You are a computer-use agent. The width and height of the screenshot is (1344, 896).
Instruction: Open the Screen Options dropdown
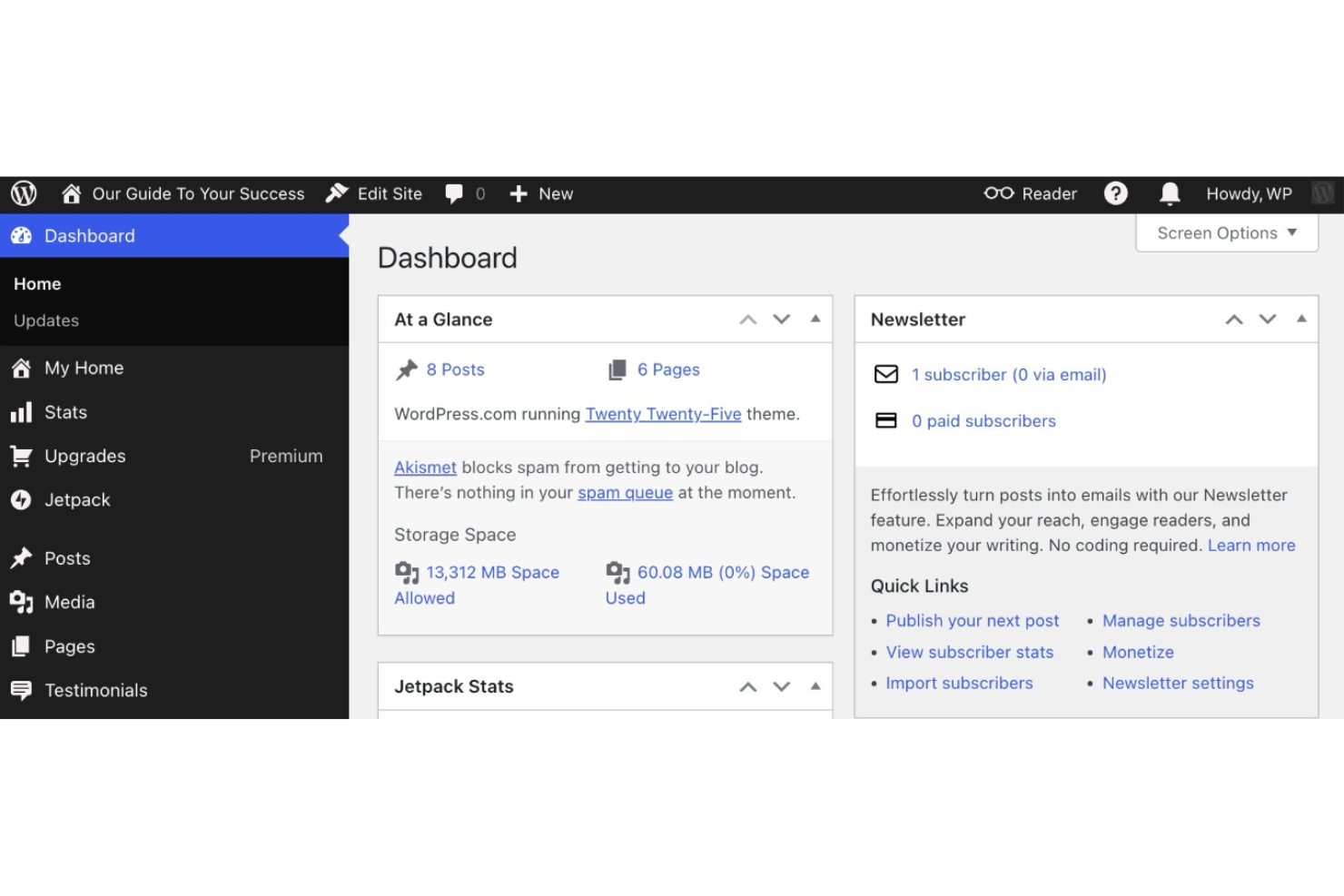point(1226,233)
